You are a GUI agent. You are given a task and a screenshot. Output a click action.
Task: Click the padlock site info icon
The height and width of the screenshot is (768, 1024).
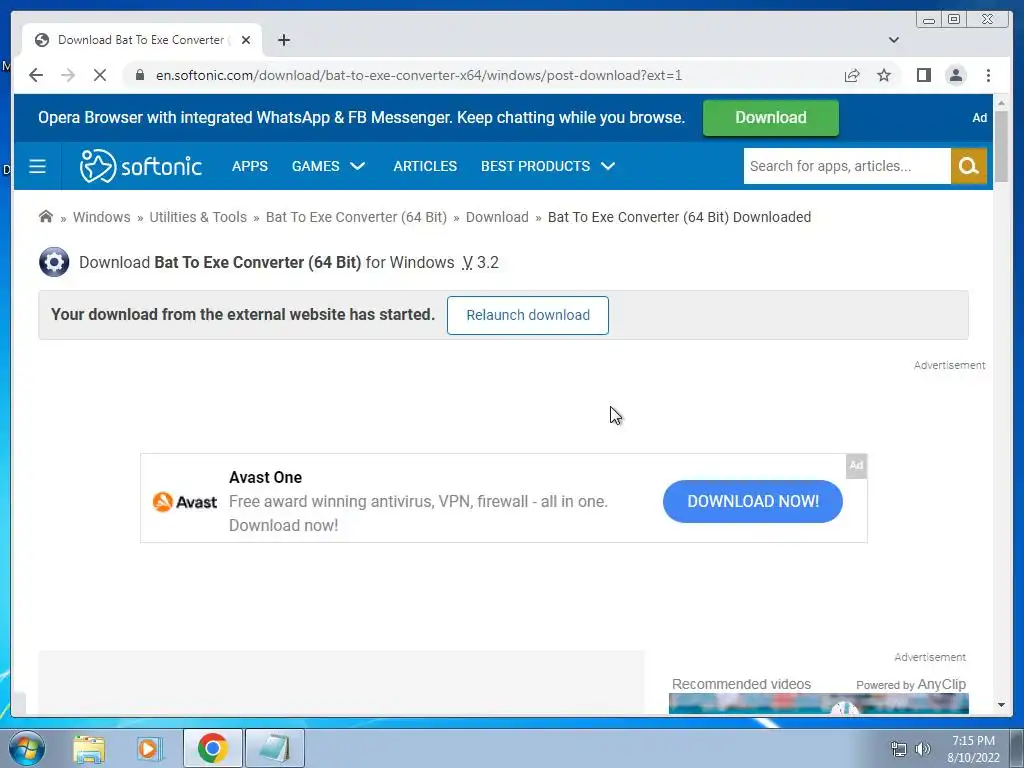point(139,75)
